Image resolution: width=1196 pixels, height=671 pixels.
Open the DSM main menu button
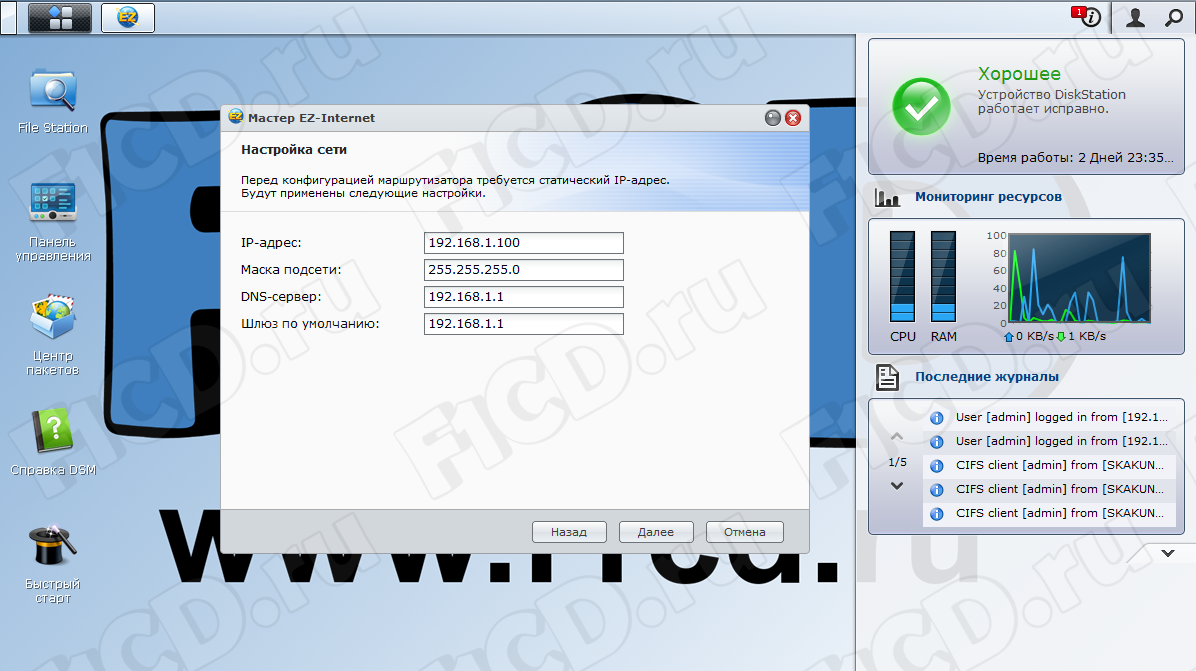click(60, 18)
